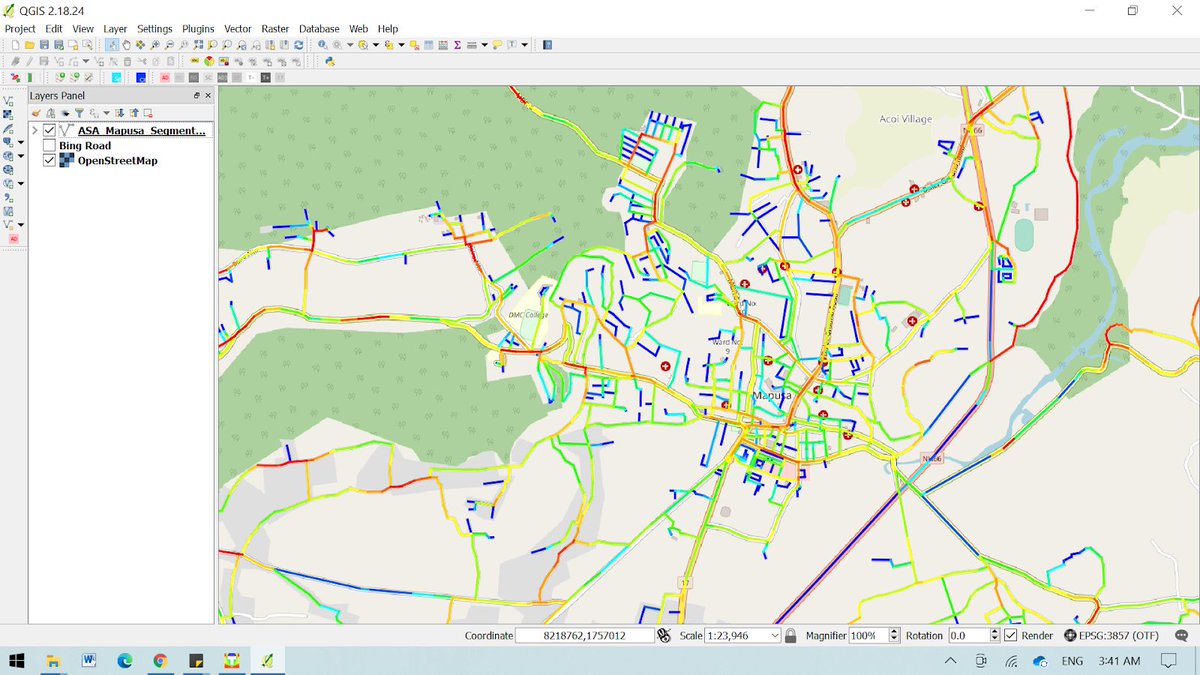Click the Coordinate input field
The height and width of the screenshot is (675, 1200).
click(584, 635)
